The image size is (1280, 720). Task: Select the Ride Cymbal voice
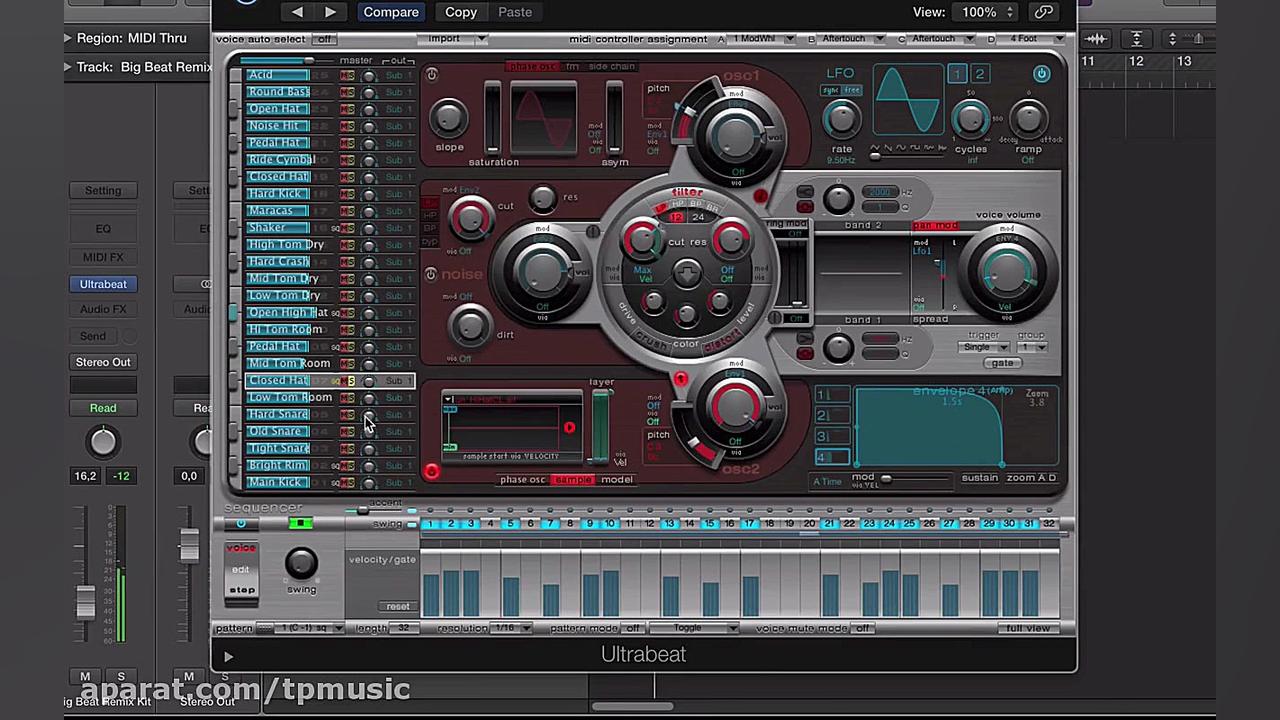(282, 160)
